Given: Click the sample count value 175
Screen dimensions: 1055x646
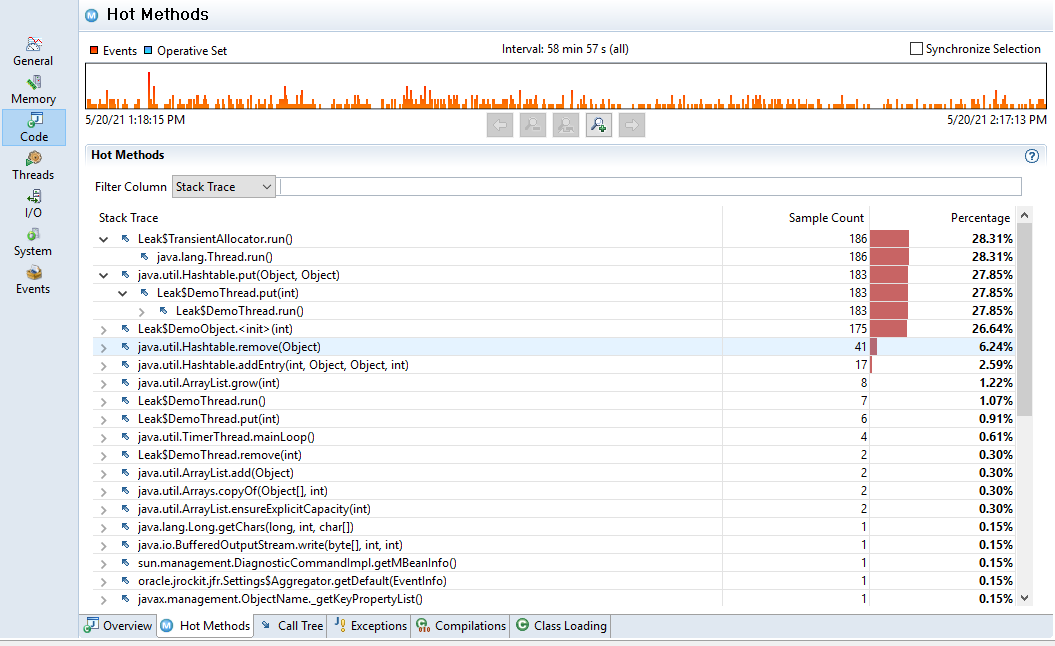Looking at the screenshot, I should point(858,329).
